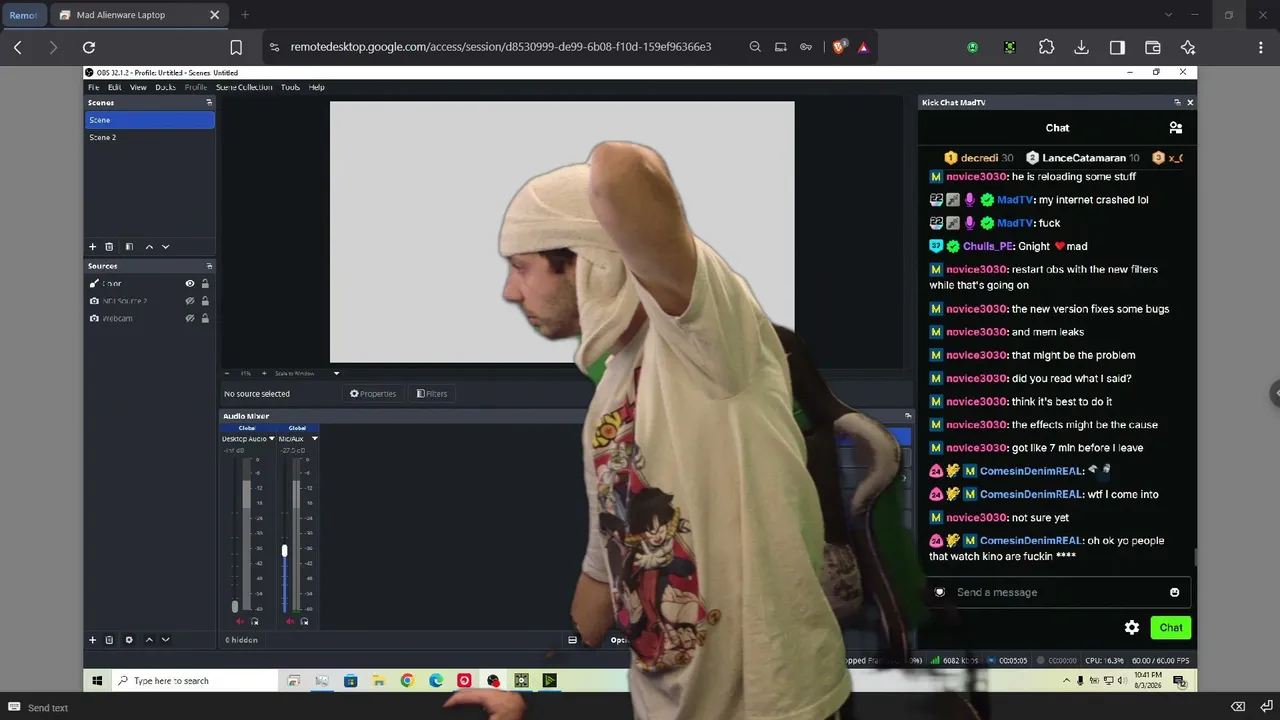Screen dimensions: 1280x720
Task: Switch to the Mad Alienware Laptop tab
Action: (140, 15)
